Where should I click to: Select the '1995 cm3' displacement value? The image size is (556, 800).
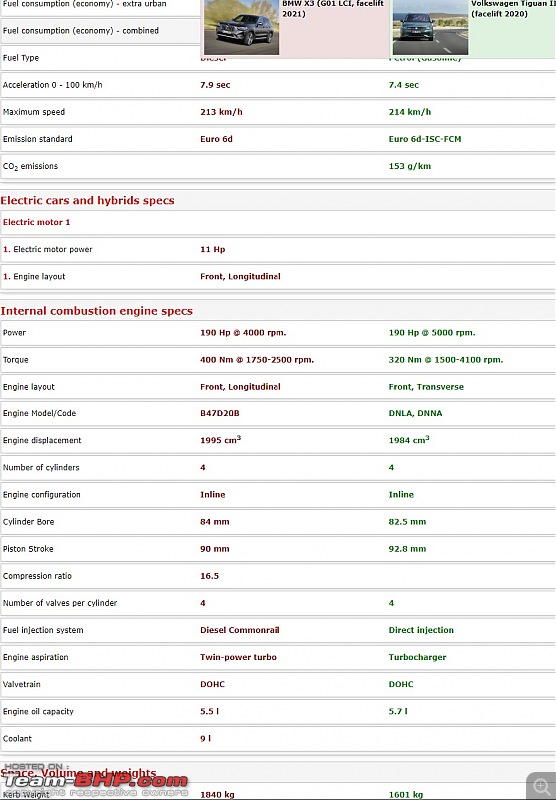[x=220, y=440]
